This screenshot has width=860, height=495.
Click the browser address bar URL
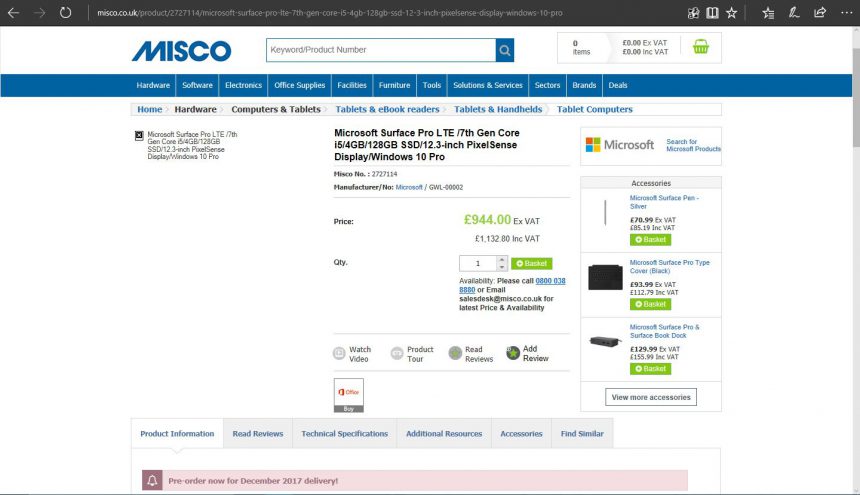(330, 13)
